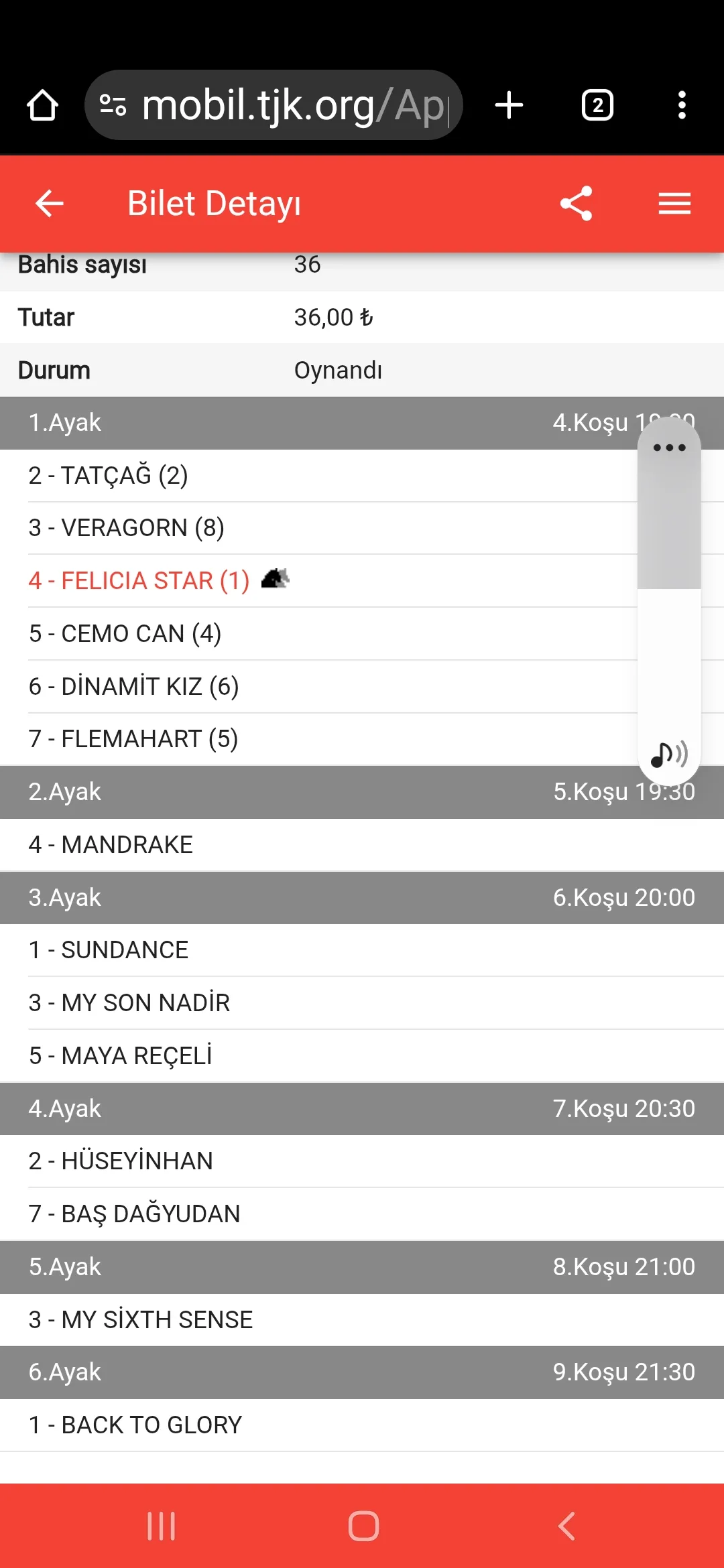724x1568 pixels.
Task: Show the open tabs switcher
Action: 597,105
